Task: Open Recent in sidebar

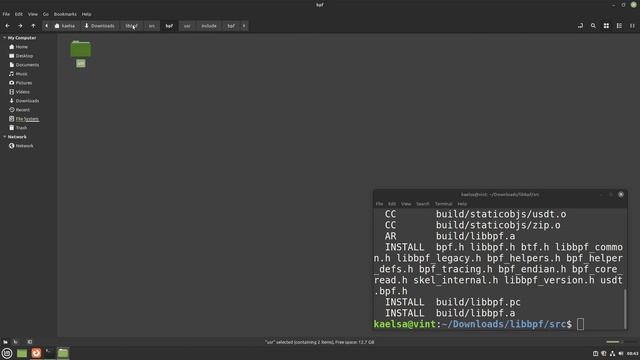Action: (x=22, y=110)
